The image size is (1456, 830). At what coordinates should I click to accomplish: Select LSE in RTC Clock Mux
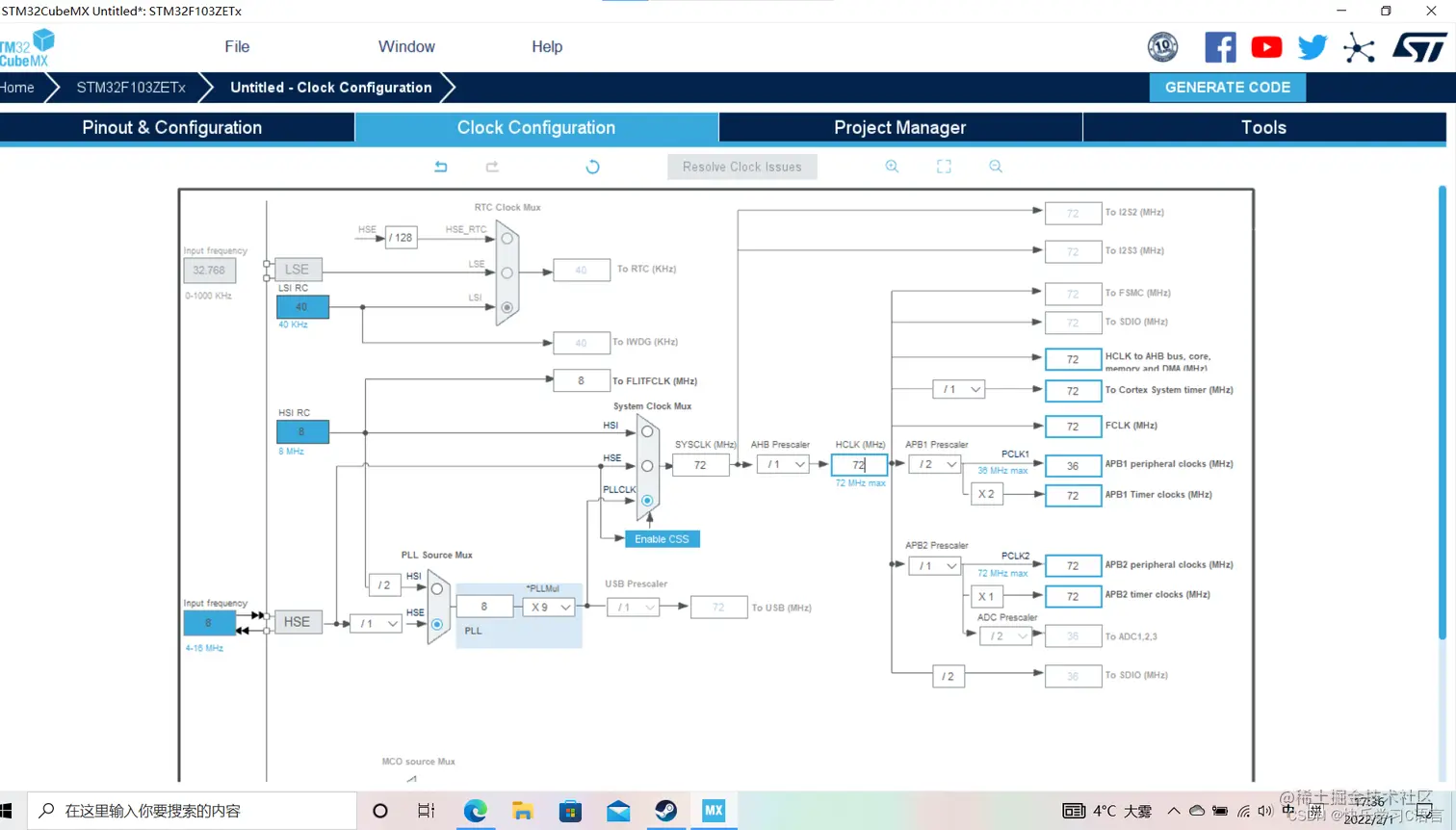(x=507, y=272)
